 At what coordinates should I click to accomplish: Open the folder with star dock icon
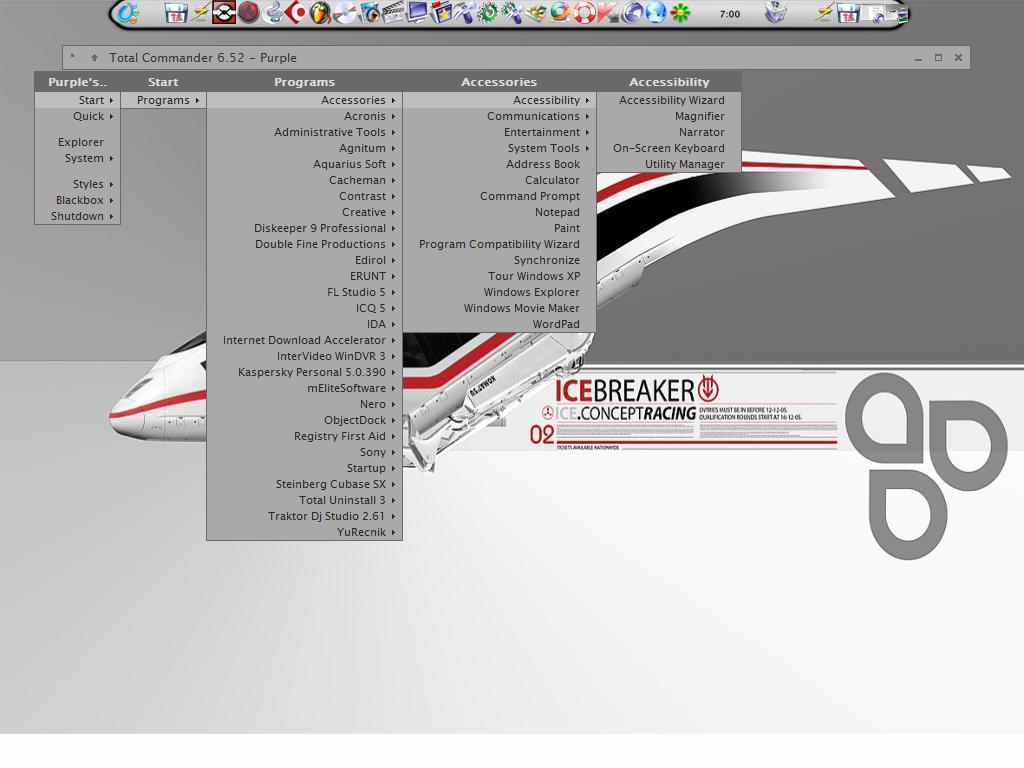tap(441, 13)
